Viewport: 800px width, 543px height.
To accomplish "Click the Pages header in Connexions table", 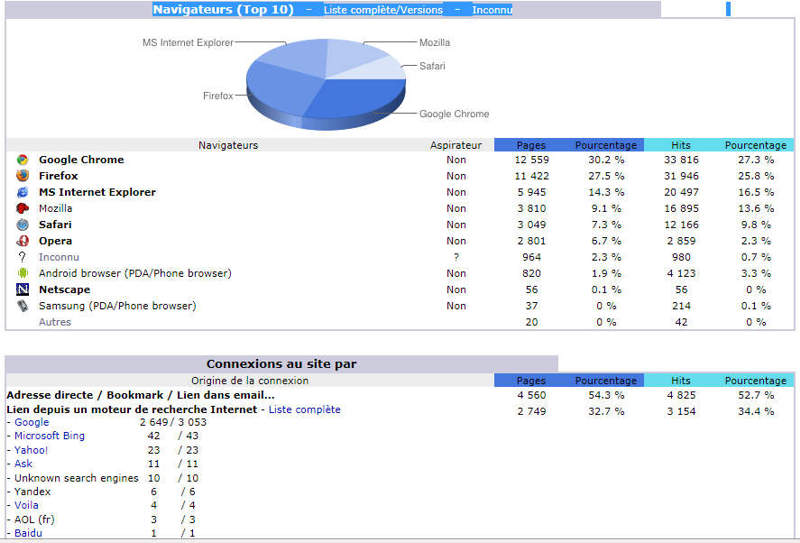I will (531, 381).
